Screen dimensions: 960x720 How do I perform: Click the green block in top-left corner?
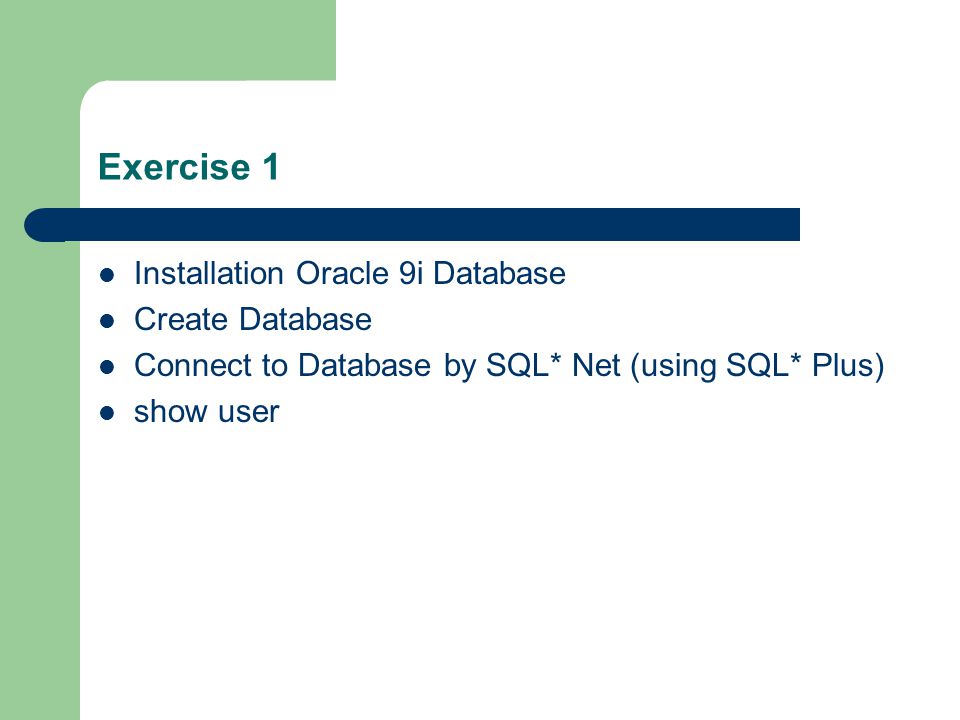[x=168, y=40]
